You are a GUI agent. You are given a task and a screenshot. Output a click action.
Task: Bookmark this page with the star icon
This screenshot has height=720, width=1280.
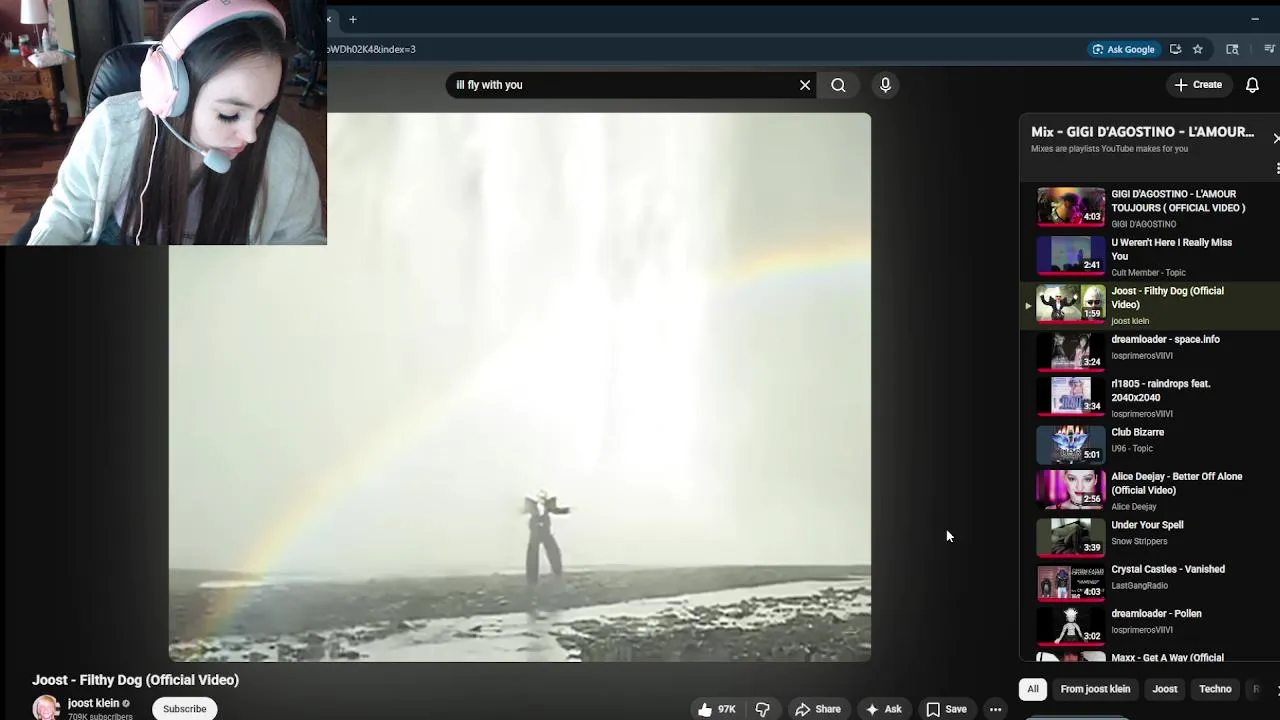(x=1198, y=49)
